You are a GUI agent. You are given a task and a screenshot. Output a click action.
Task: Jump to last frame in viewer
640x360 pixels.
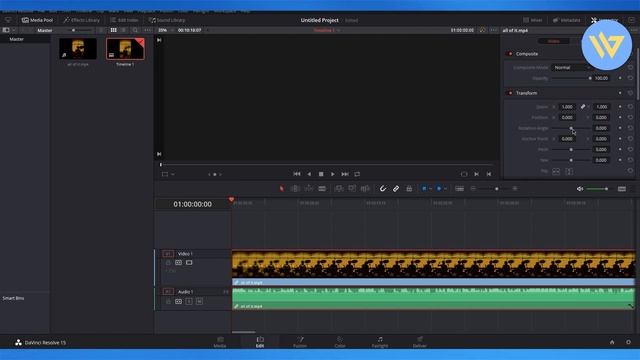345,174
